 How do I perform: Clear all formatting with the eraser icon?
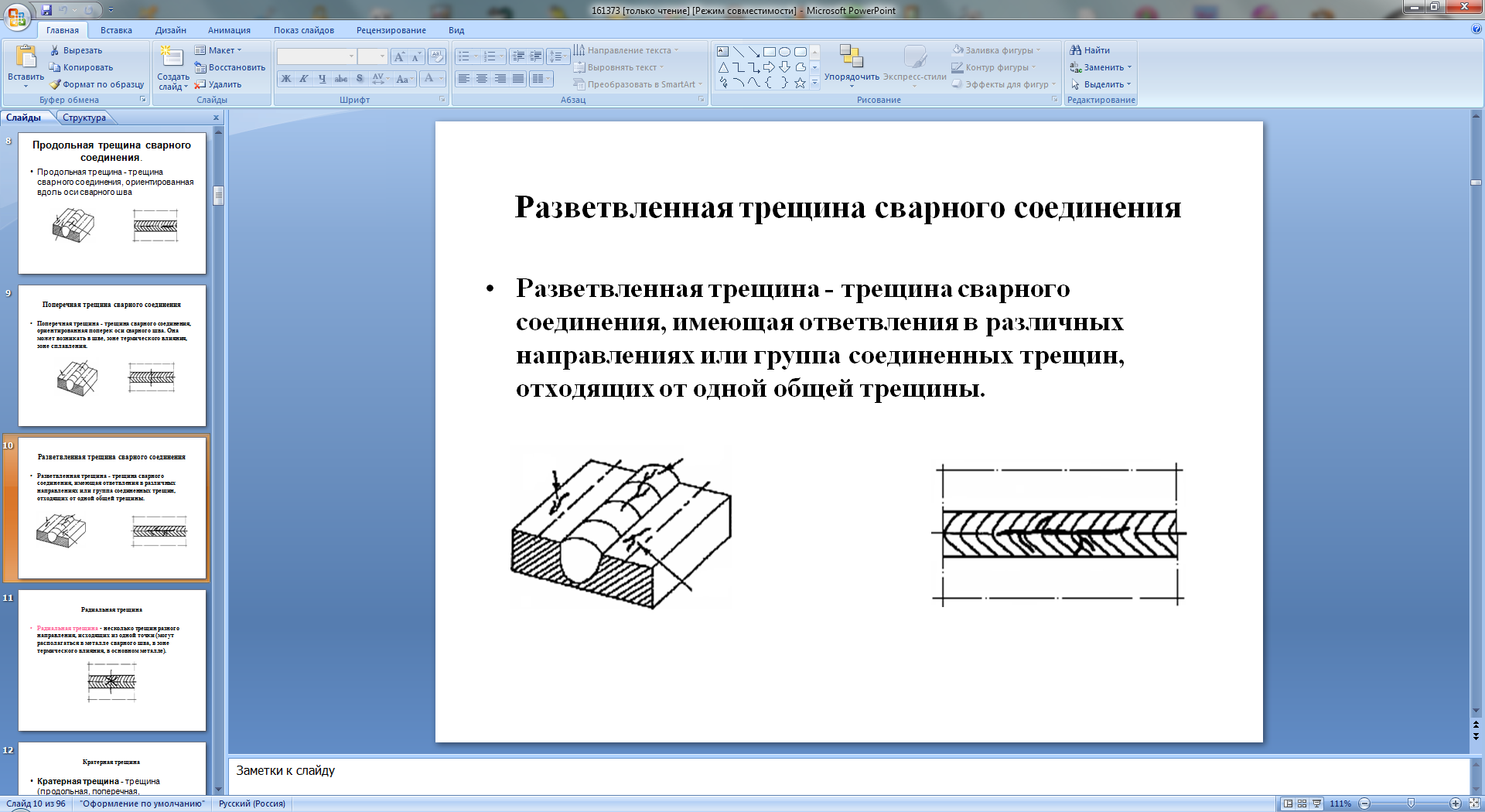437,56
